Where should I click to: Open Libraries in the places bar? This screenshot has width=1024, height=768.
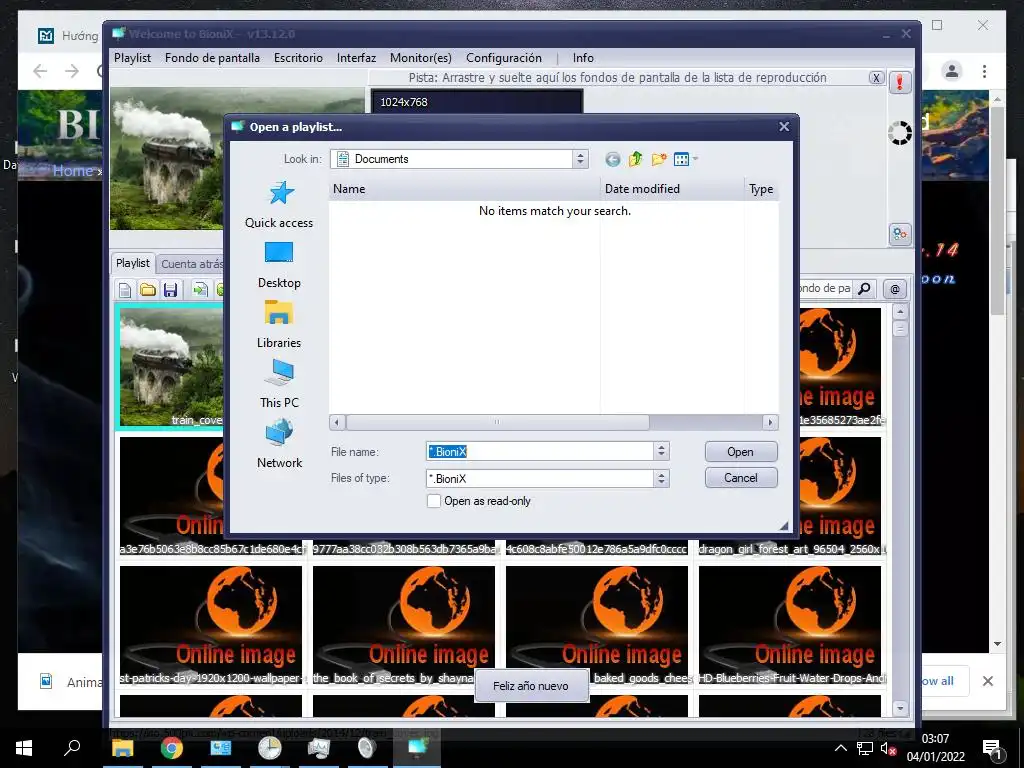(279, 325)
